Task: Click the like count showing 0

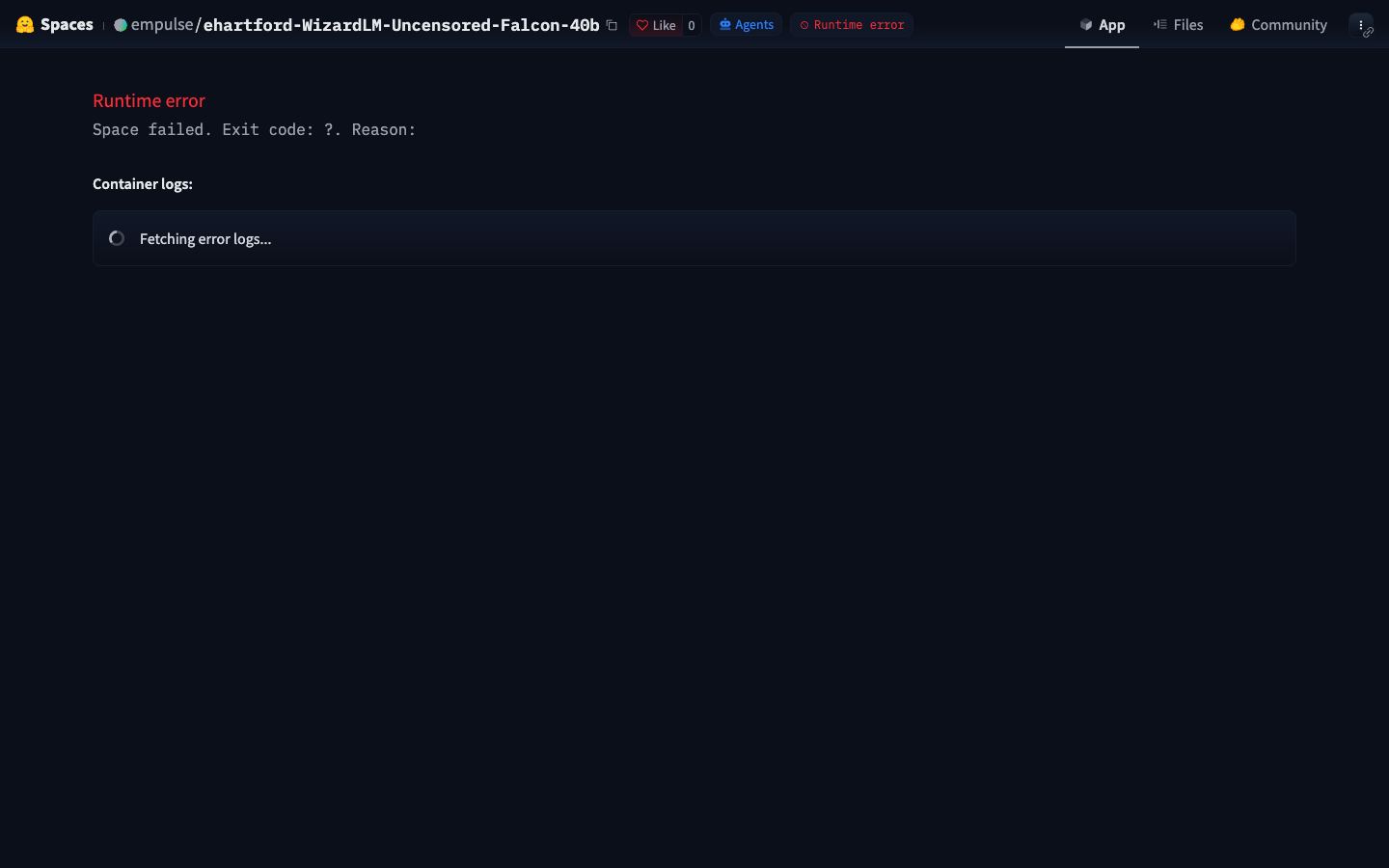Action: click(x=691, y=25)
